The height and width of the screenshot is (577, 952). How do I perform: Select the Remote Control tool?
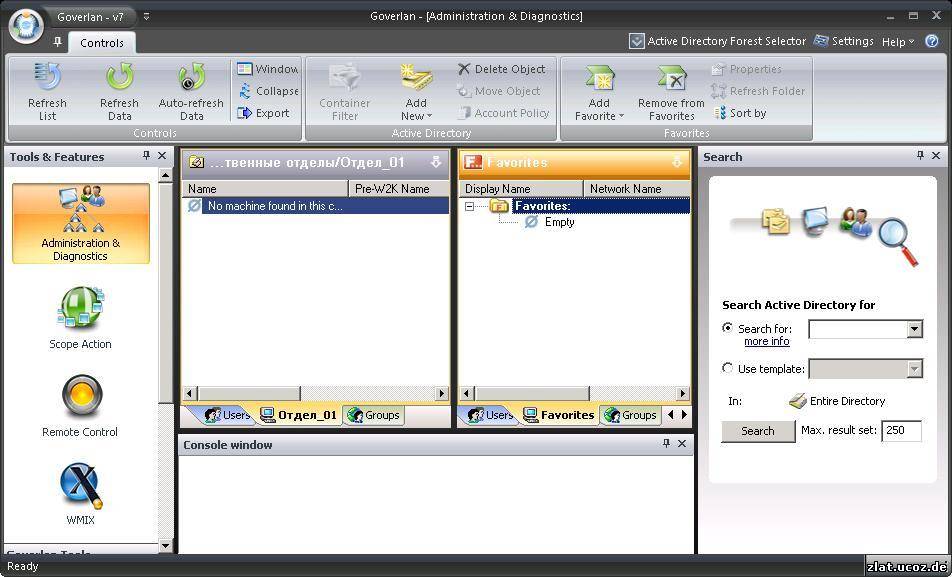(80, 406)
